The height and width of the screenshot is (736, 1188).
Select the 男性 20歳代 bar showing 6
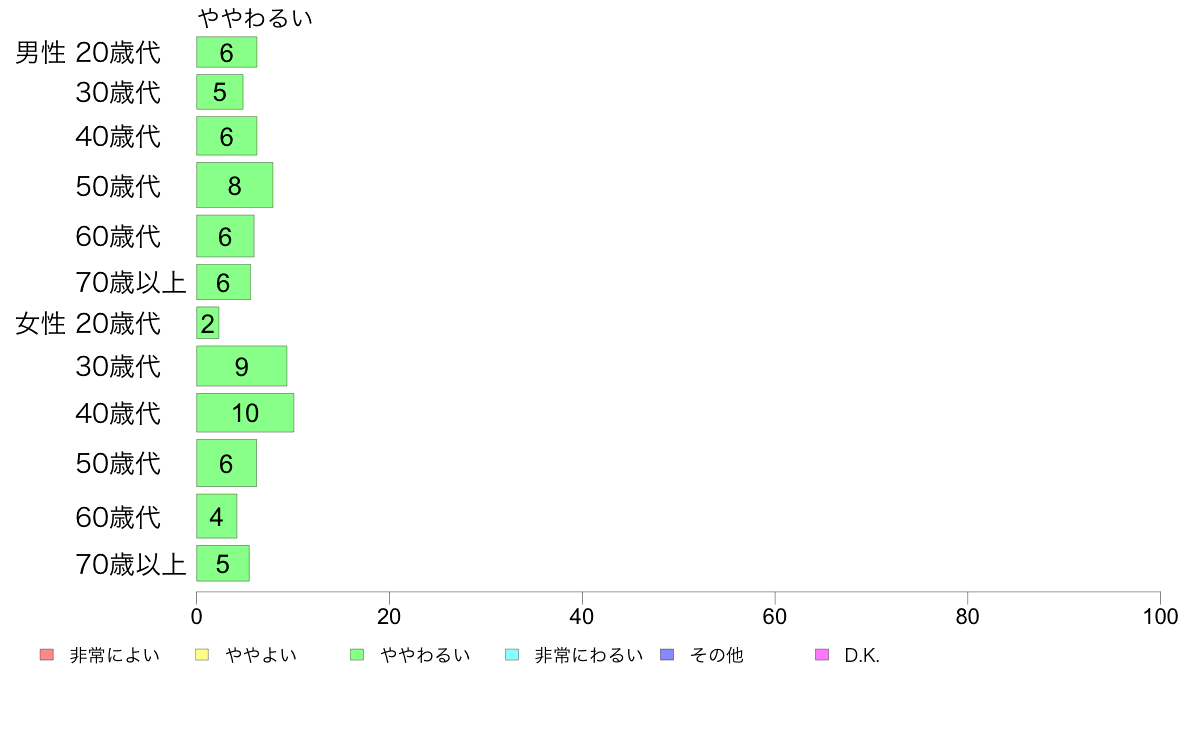[227, 52]
